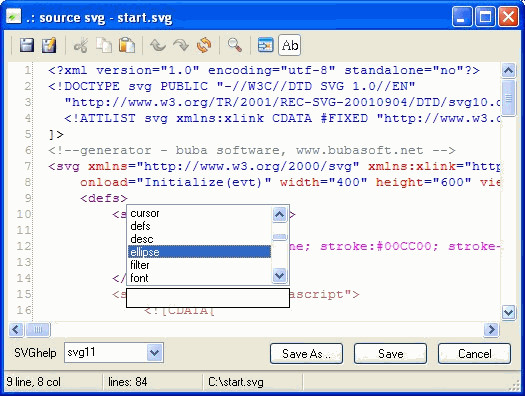Click the Cut scissors icon
The width and height of the screenshot is (525, 396).
pos(81,45)
